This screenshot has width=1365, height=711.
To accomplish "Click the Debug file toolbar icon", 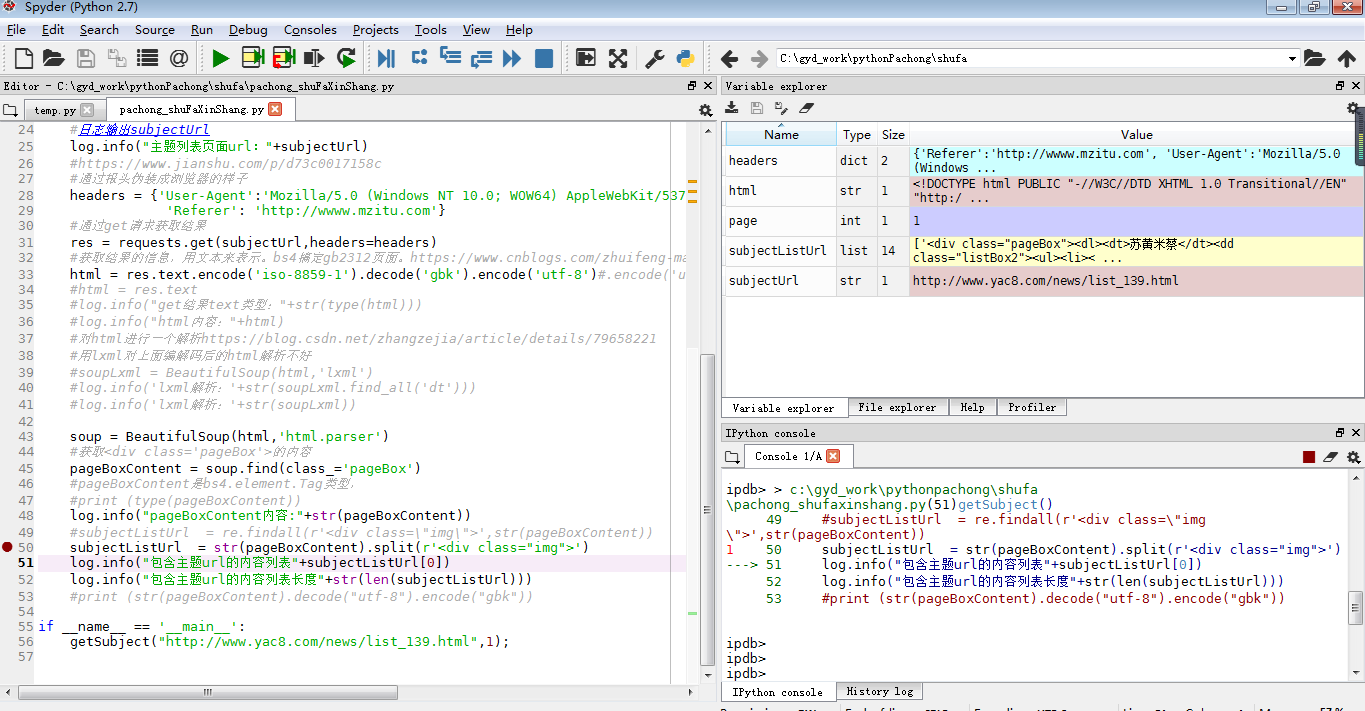I will tap(385, 58).
